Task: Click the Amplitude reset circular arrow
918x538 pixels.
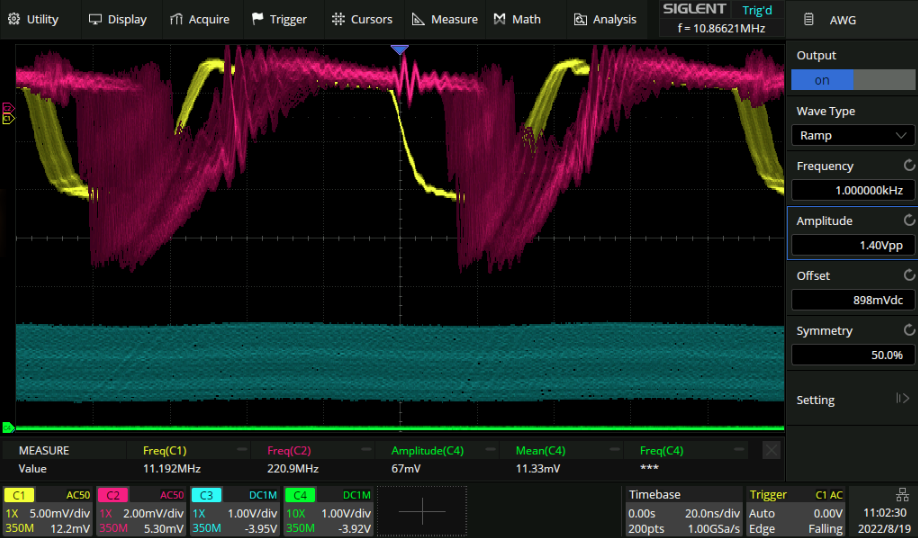Action: [908, 220]
